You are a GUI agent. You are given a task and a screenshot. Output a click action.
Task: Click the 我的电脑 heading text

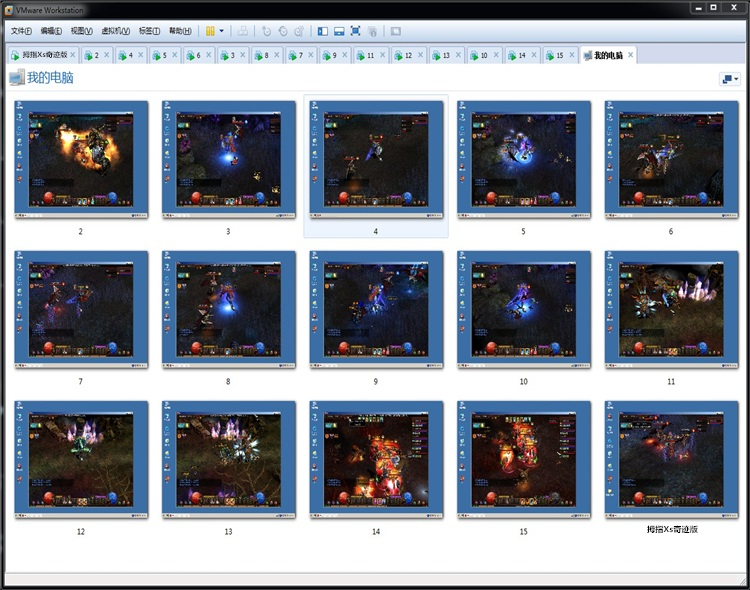(x=50, y=78)
